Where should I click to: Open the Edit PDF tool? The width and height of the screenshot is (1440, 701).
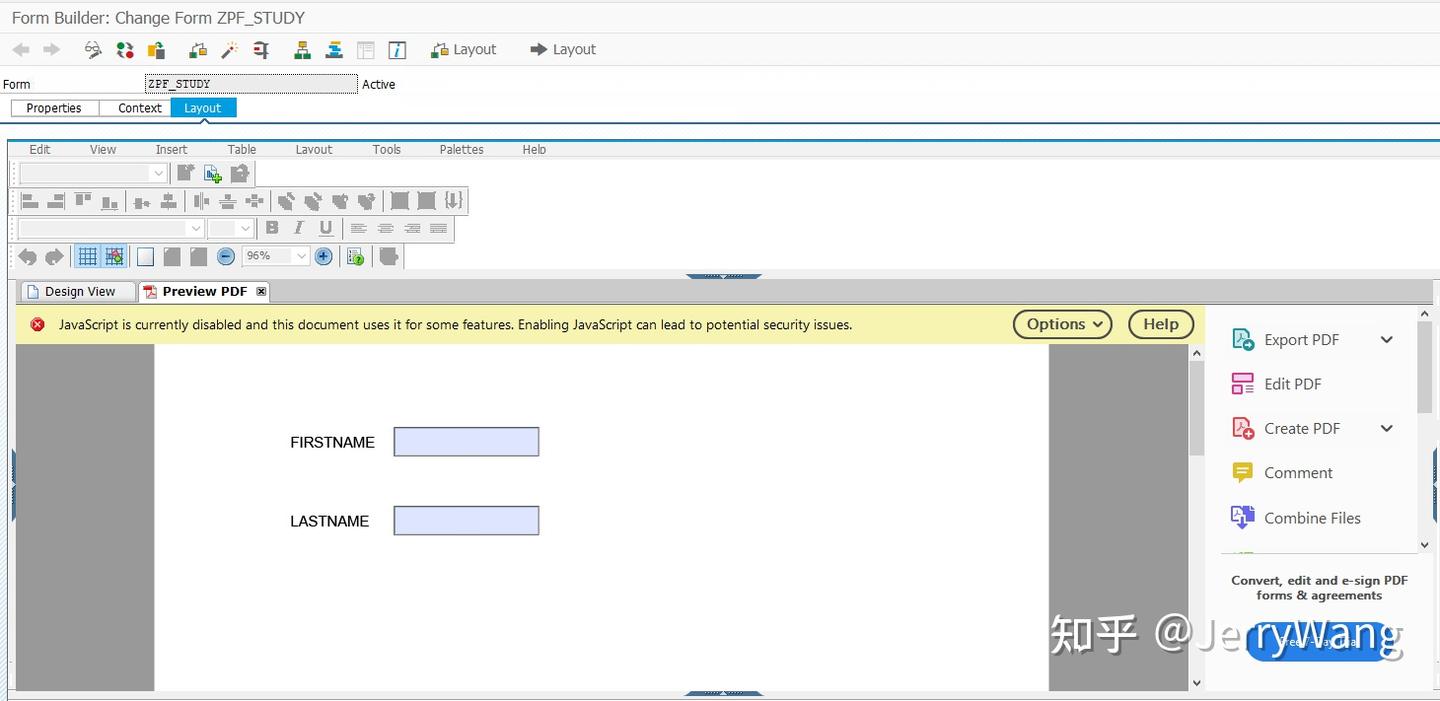point(1292,383)
